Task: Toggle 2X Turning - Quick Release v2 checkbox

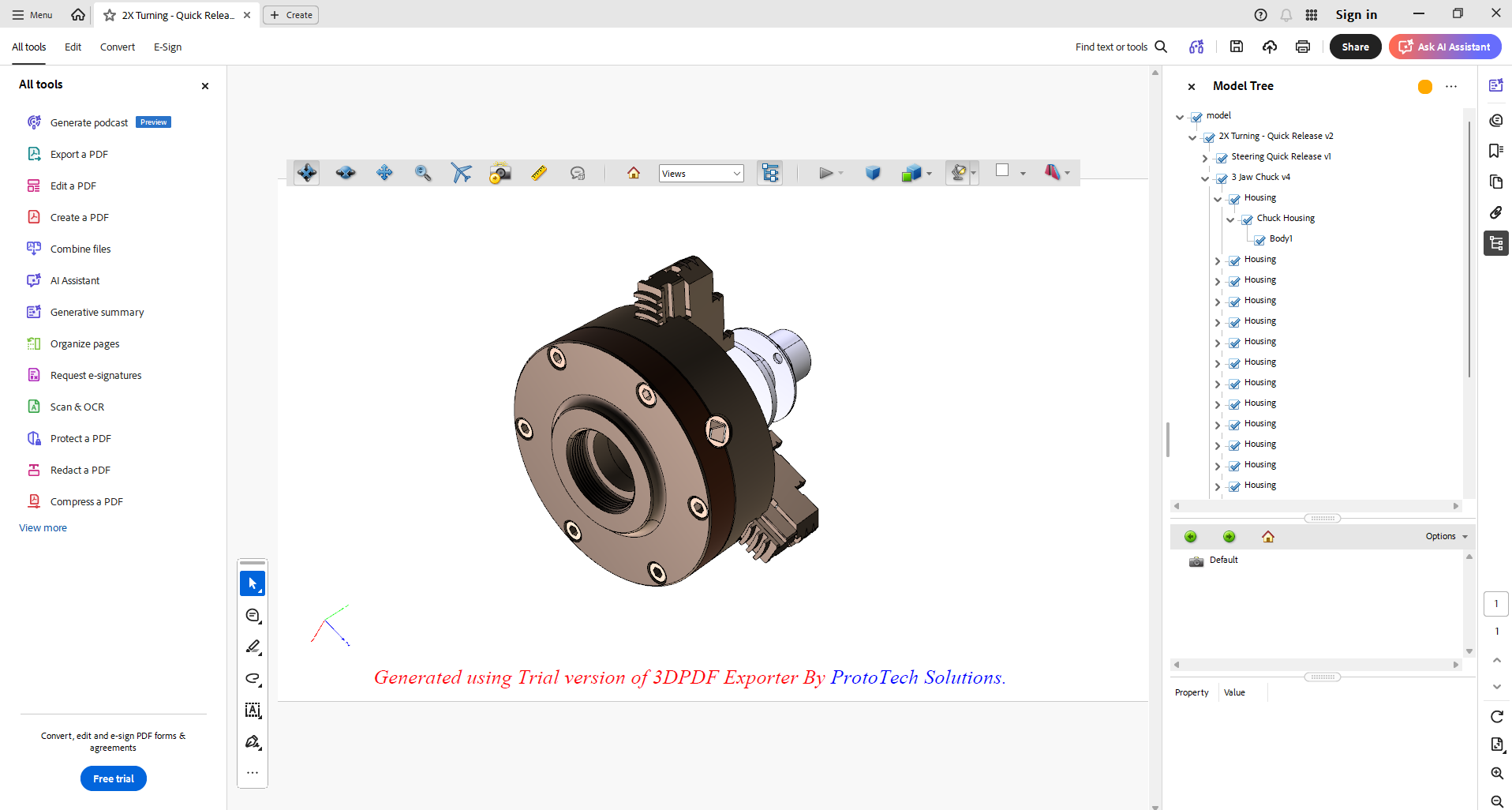Action: pyautogui.click(x=1209, y=137)
